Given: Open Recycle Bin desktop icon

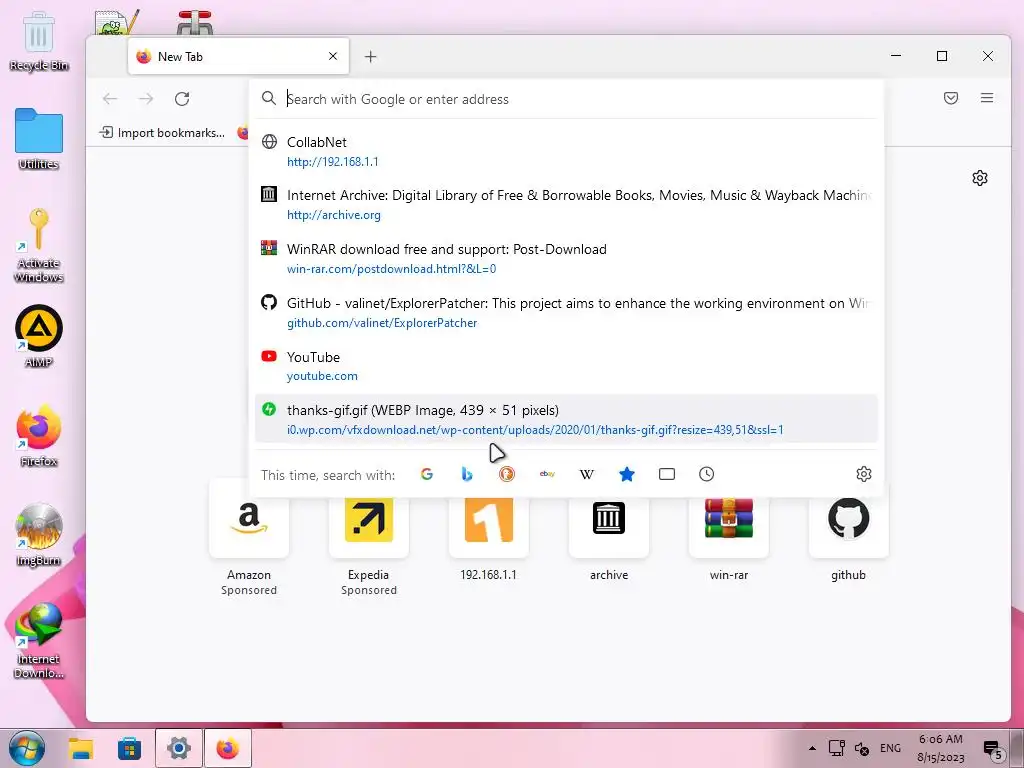Looking at the screenshot, I should 39,41.
